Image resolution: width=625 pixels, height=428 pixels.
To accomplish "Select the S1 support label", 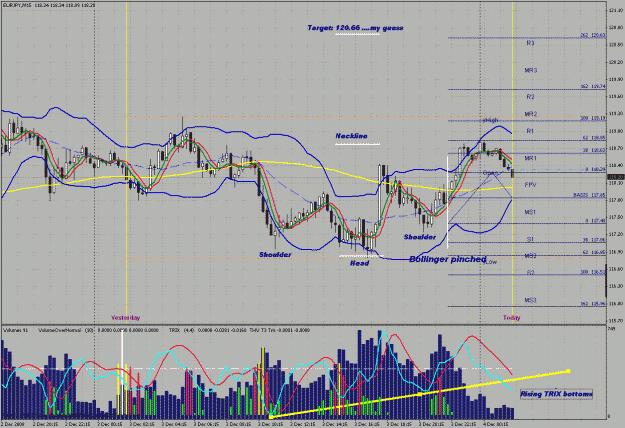I will pos(530,239).
